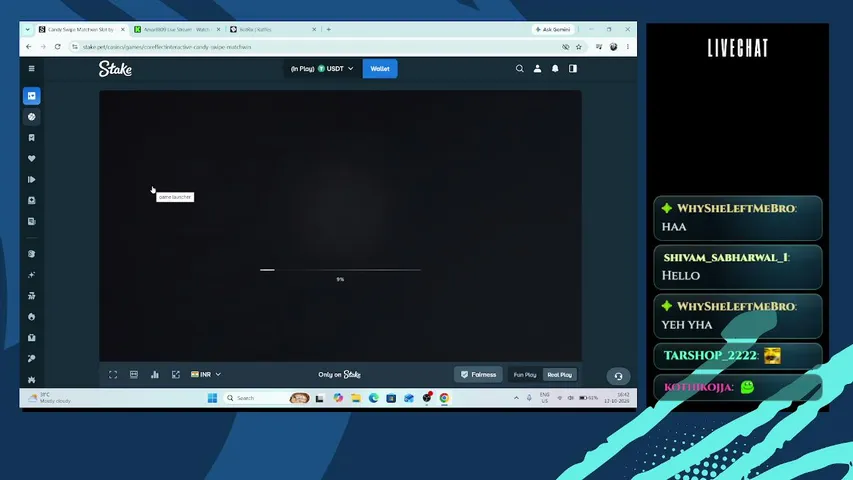Go back in browser history
This screenshot has height=480, width=853.
[29, 47]
